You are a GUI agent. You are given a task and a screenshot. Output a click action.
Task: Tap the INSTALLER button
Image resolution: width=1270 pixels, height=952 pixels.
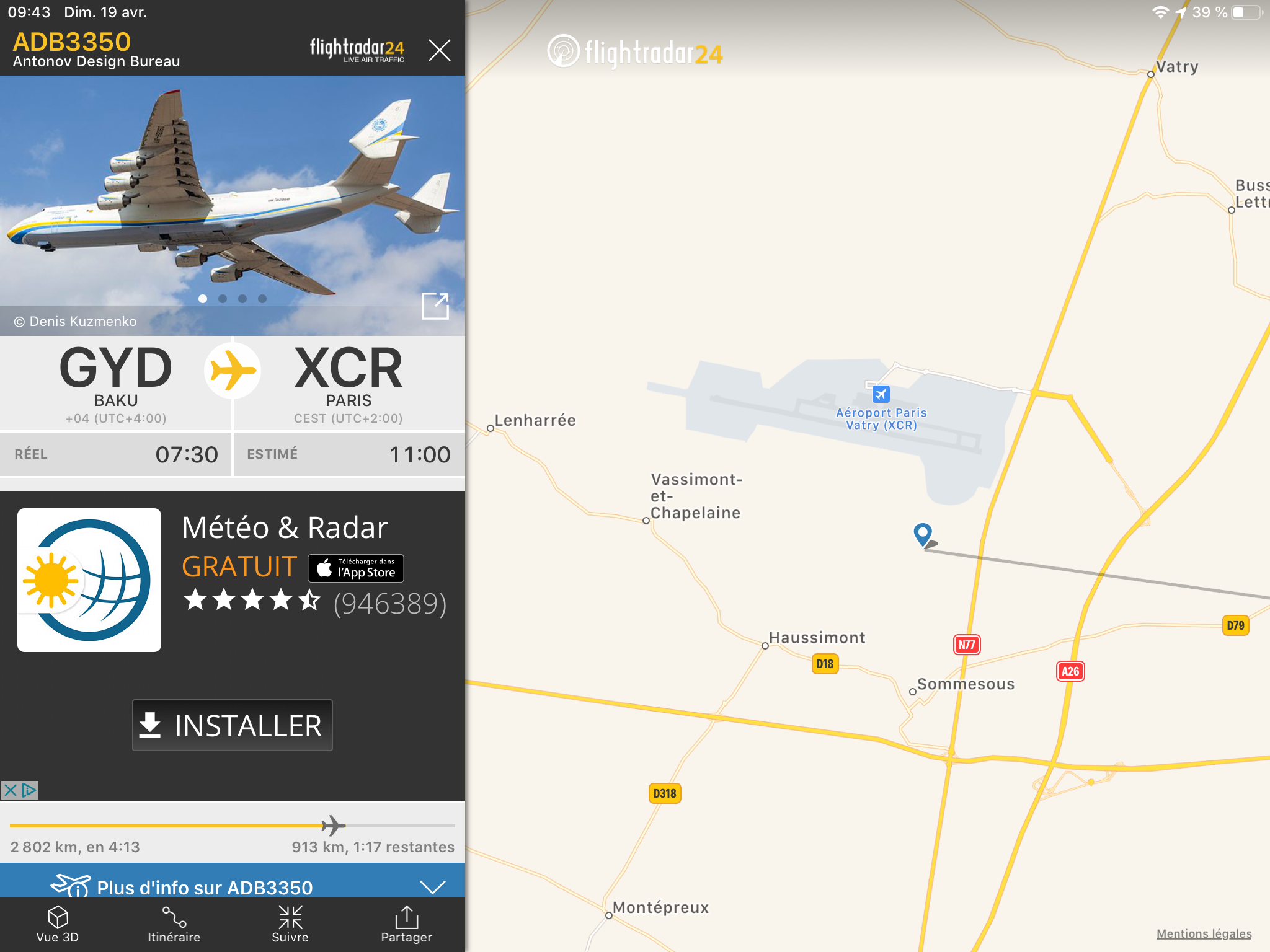point(233,725)
